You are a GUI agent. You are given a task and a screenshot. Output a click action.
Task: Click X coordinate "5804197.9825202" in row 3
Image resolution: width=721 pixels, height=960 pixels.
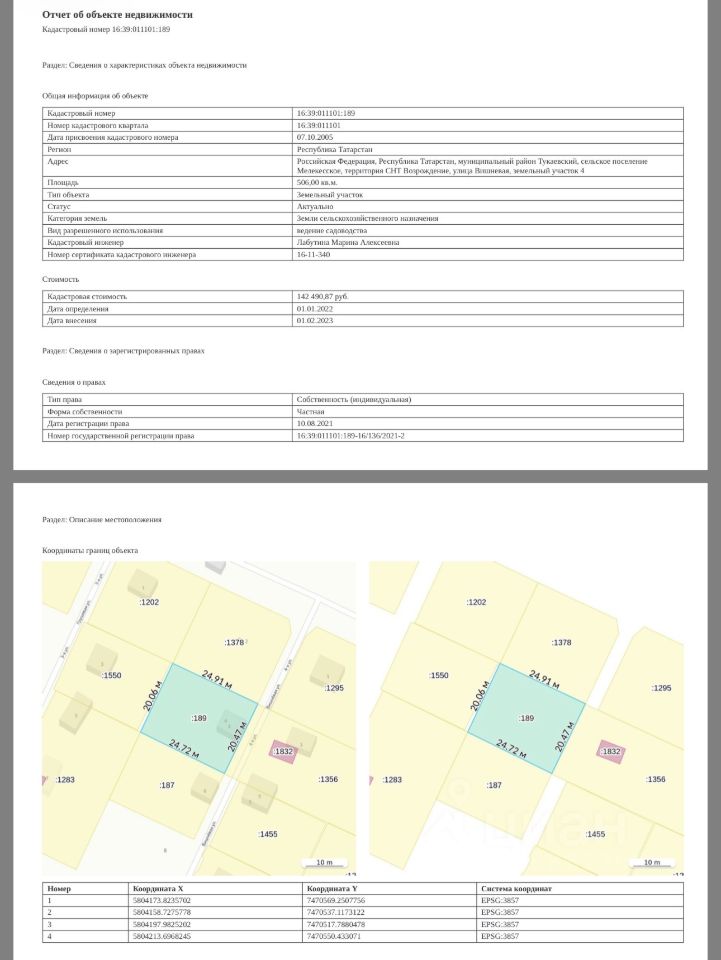162,924
